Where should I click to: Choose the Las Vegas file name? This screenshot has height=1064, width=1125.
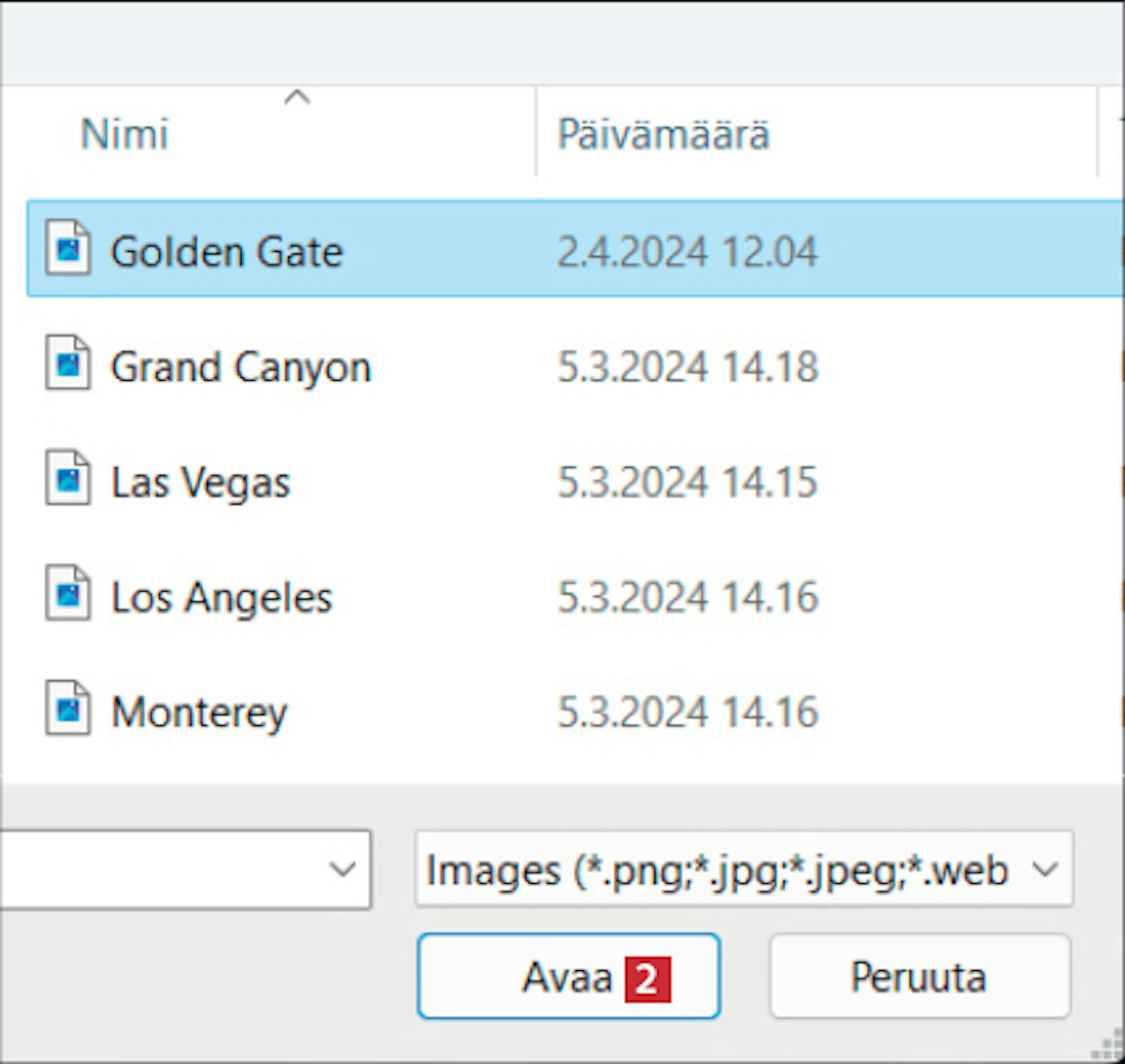200,482
